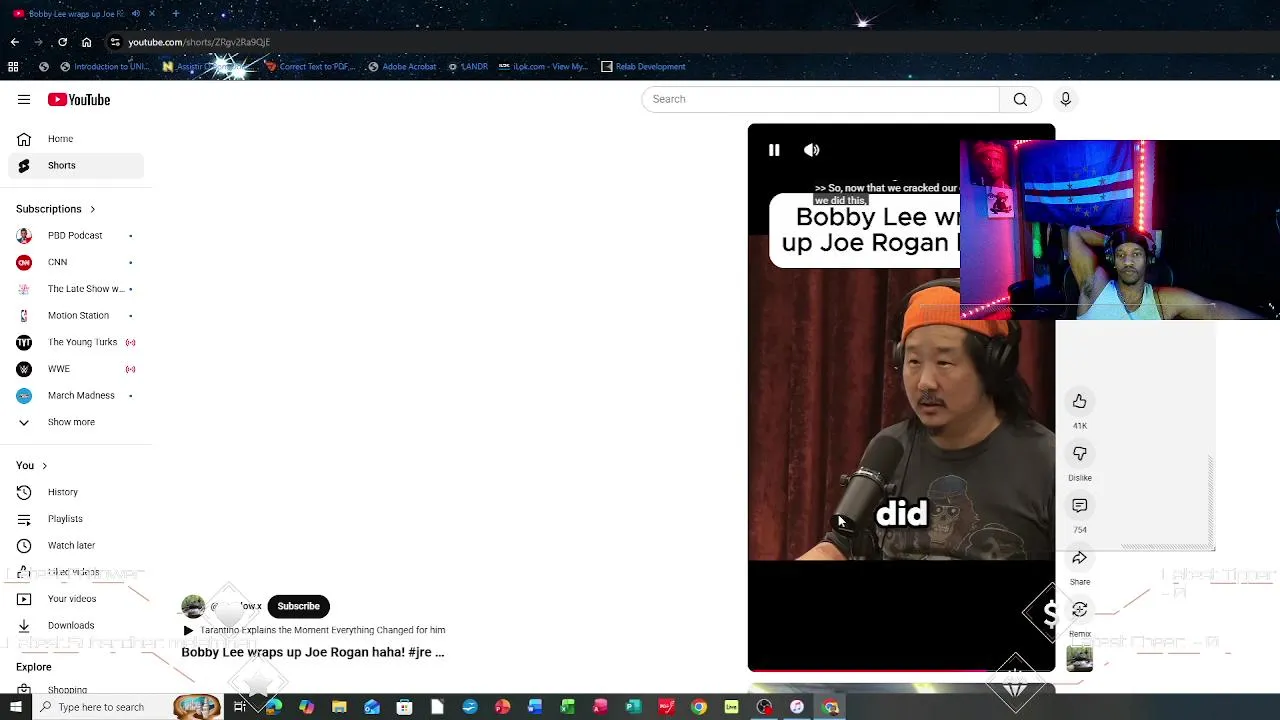Open The Late Show subscription
Screen dimensions: 1280x720
(76, 289)
